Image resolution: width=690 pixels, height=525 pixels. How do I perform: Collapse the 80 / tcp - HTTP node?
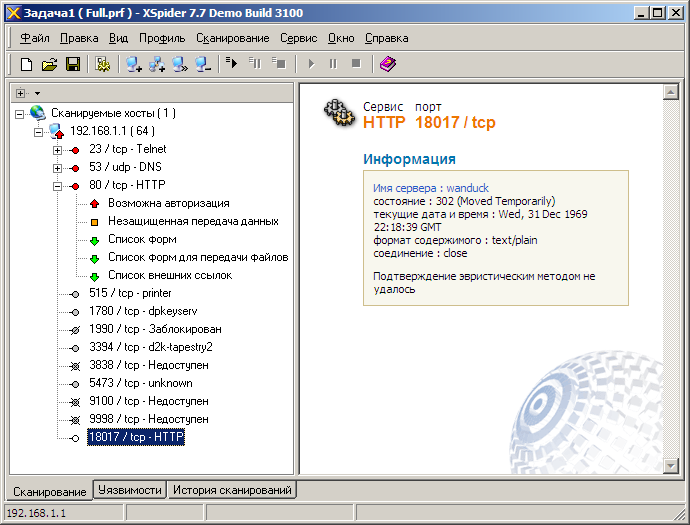pos(57,187)
